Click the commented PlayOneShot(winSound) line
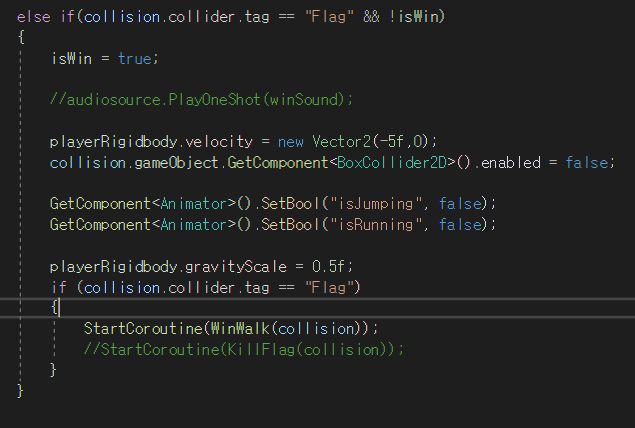 point(201,100)
